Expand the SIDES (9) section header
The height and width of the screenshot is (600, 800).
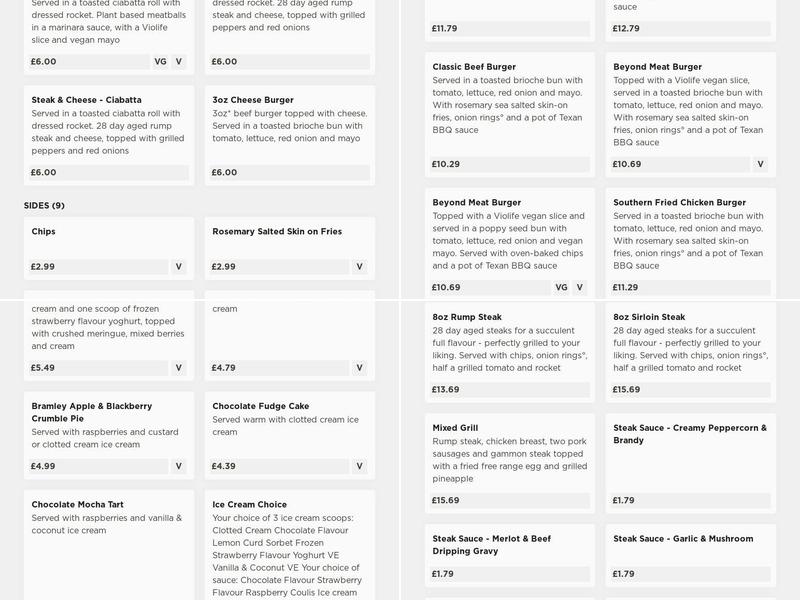[44, 206]
